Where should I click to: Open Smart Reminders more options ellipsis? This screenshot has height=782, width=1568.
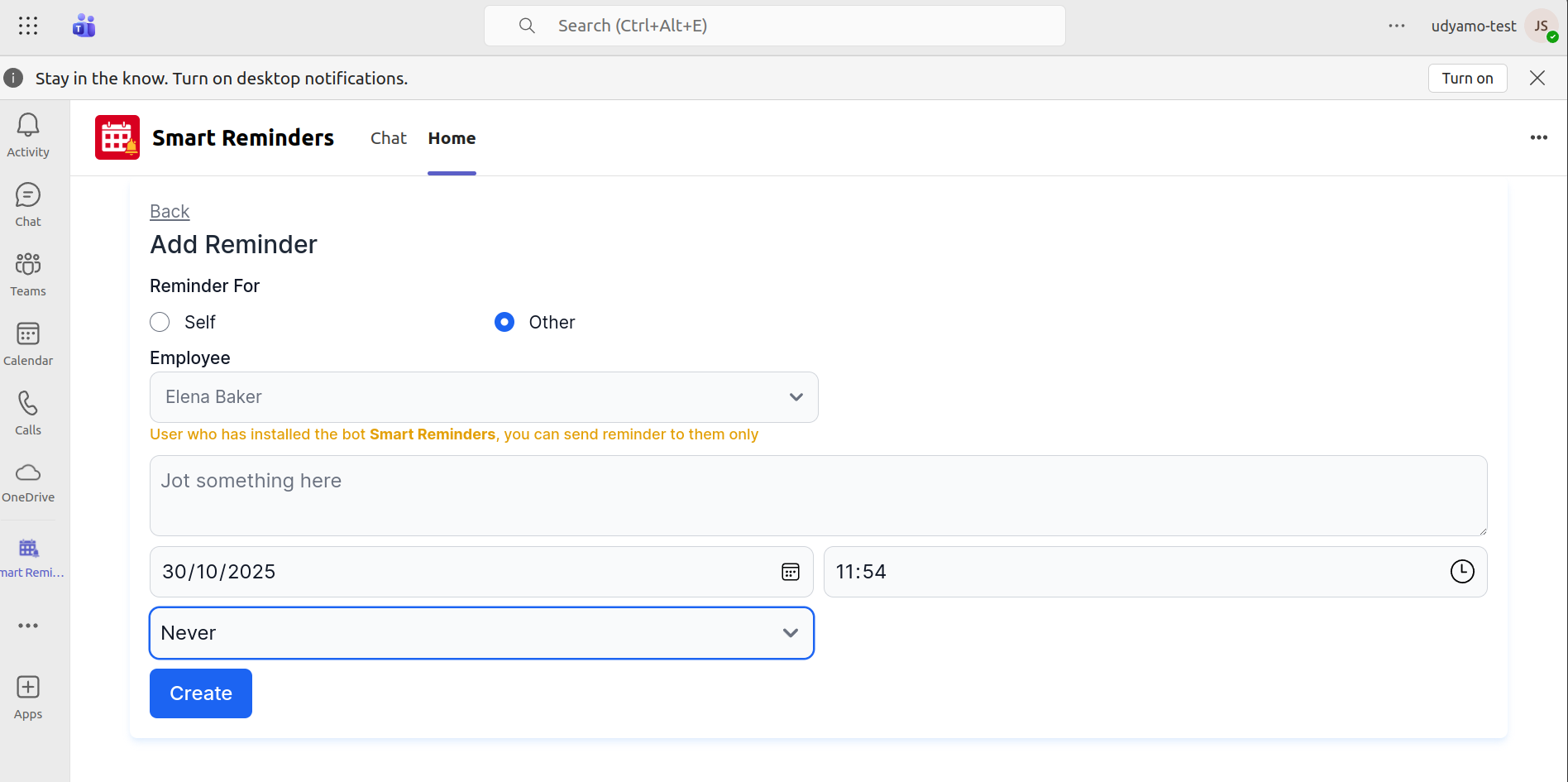[1538, 137]
